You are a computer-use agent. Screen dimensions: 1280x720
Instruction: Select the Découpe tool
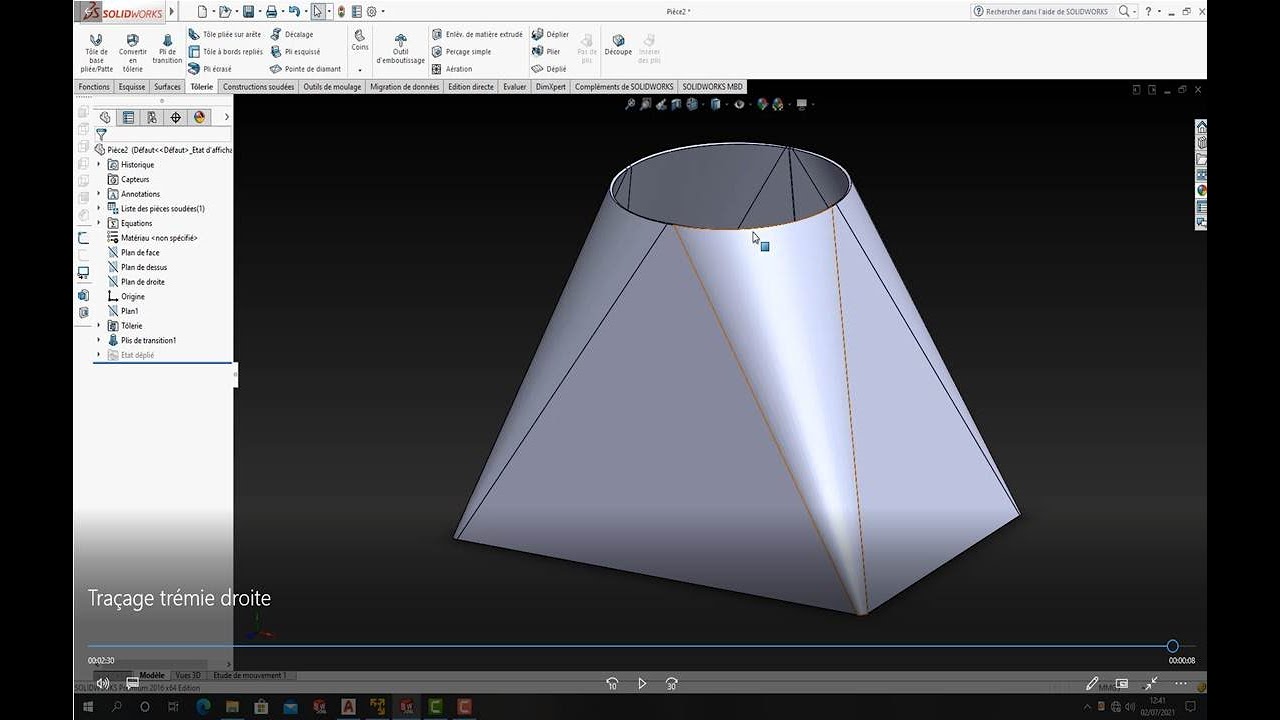point(618,45)
